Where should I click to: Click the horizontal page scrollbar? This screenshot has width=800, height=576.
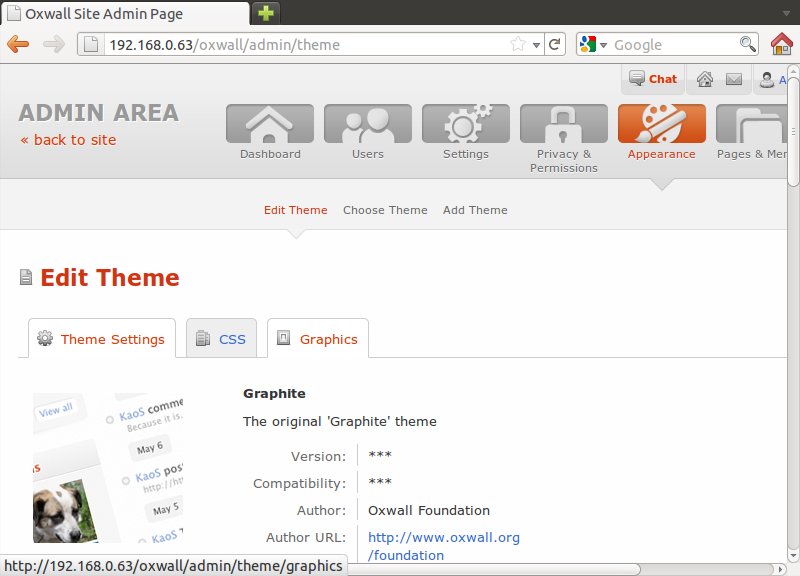coord(494,569)
